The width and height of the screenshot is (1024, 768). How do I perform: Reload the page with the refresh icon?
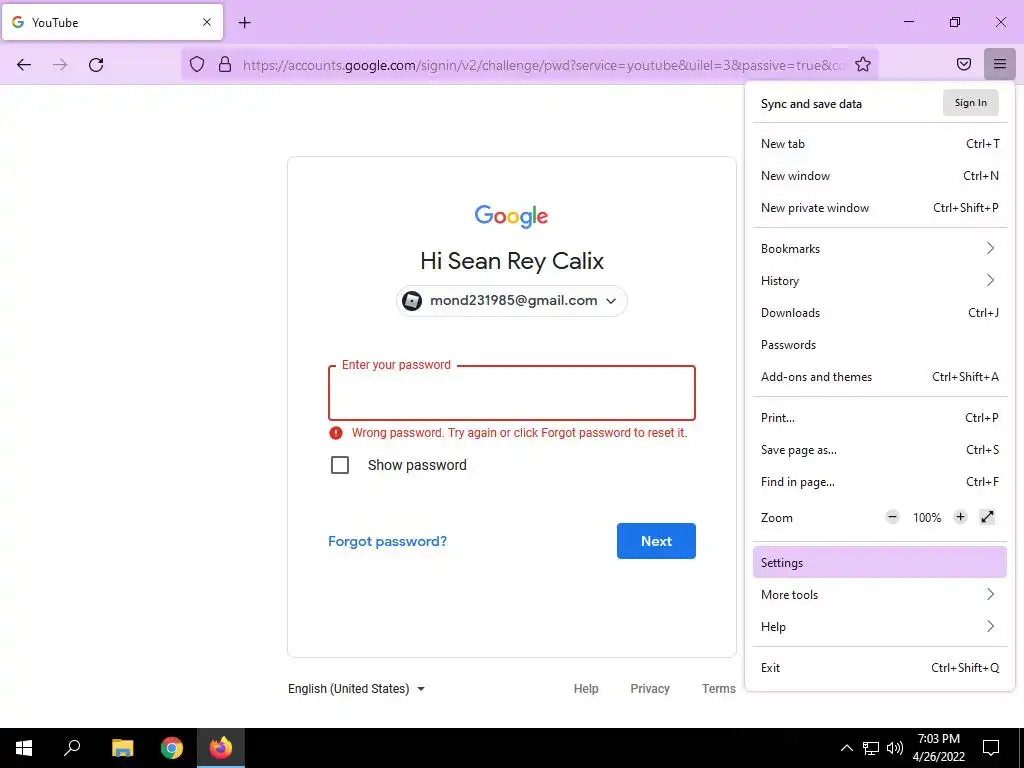click(96, 64)
